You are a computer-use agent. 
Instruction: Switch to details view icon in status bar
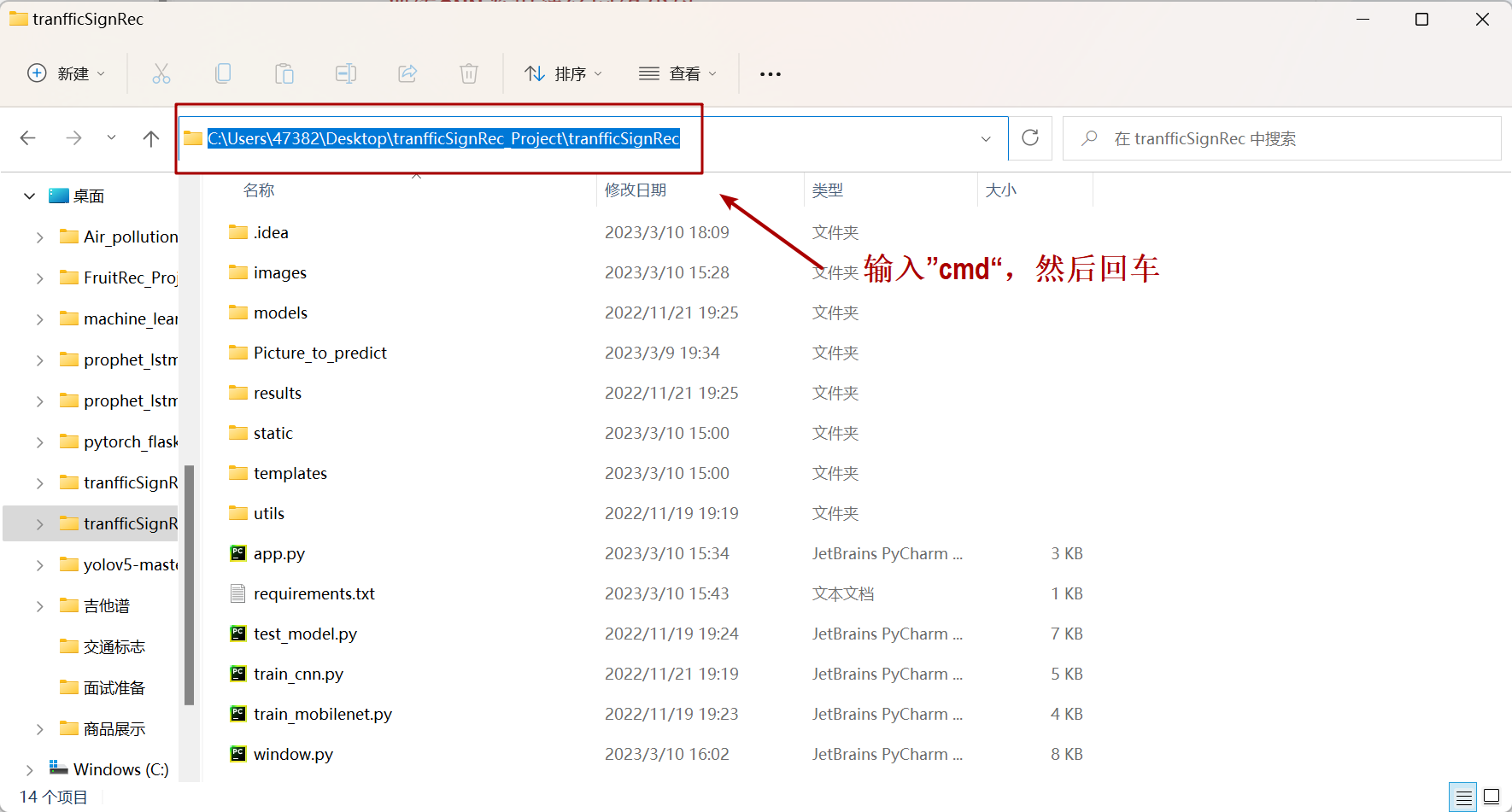point(1463,797)
